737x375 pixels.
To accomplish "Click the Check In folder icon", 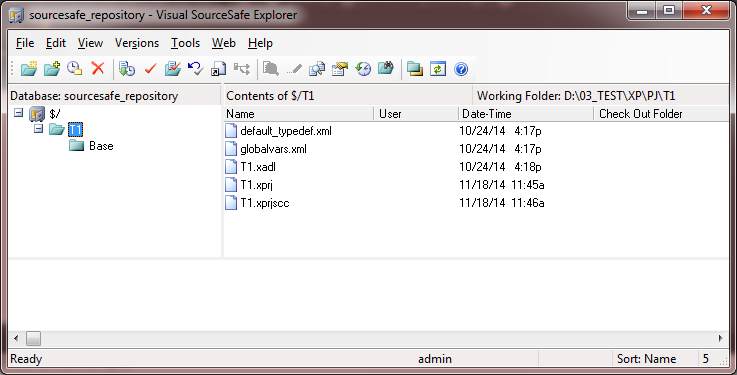I will [x=173, y=69].
